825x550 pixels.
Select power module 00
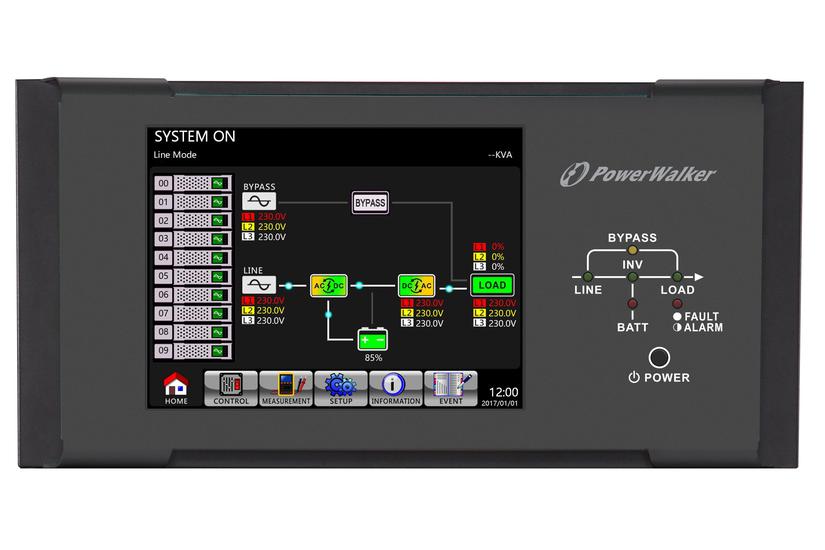(x=193, y=183)
